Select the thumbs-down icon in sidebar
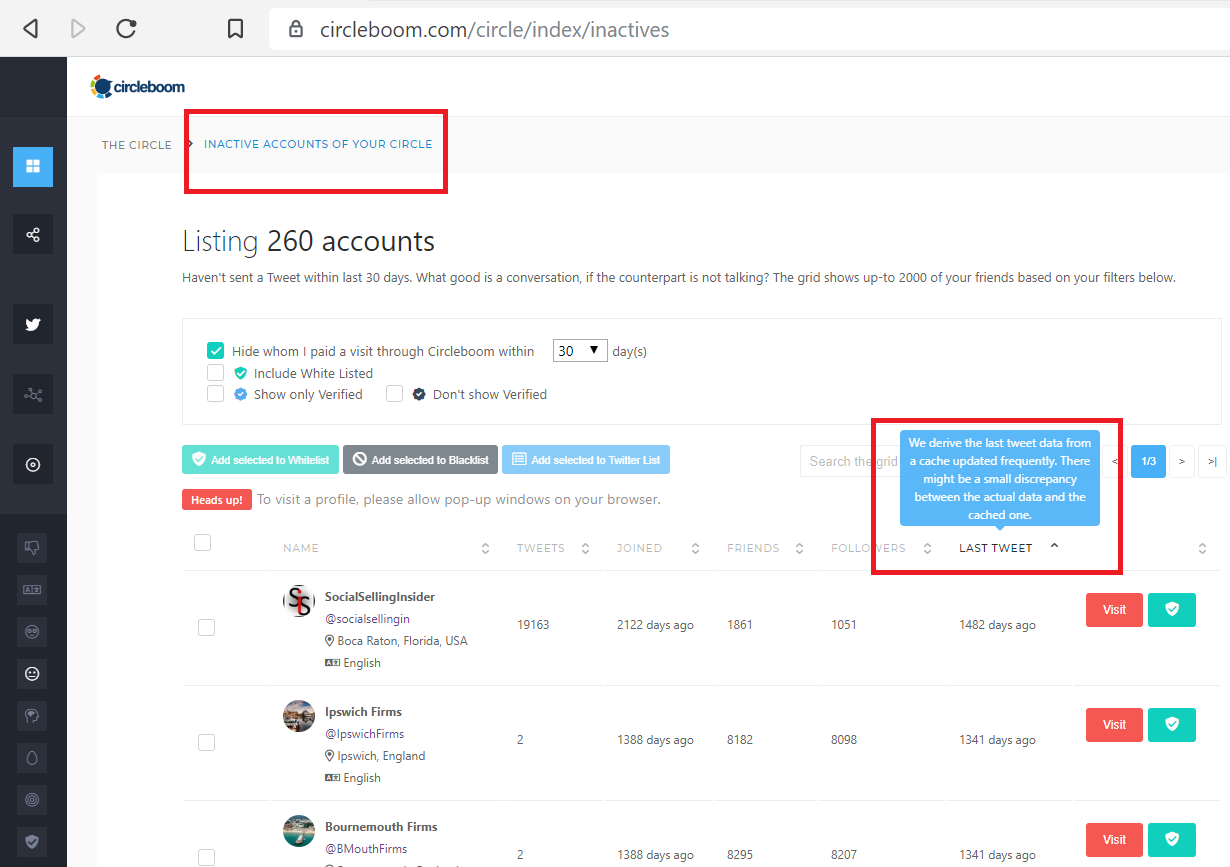The image size is (1230, 867). [33, 547]
